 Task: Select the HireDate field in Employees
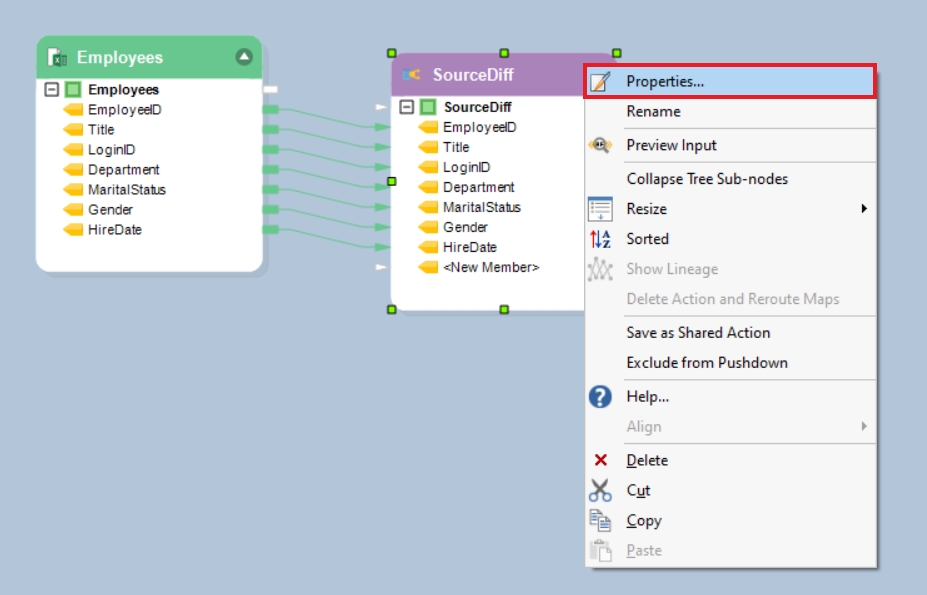click(x=115, y=230)
